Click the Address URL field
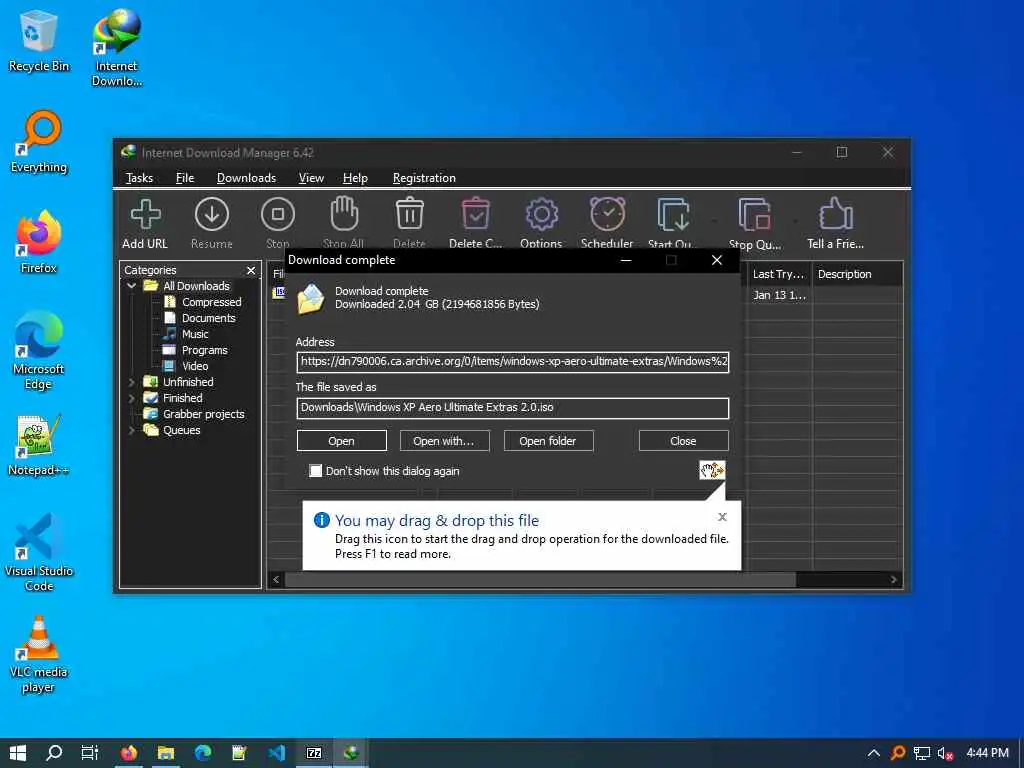 tap(513, 361)
